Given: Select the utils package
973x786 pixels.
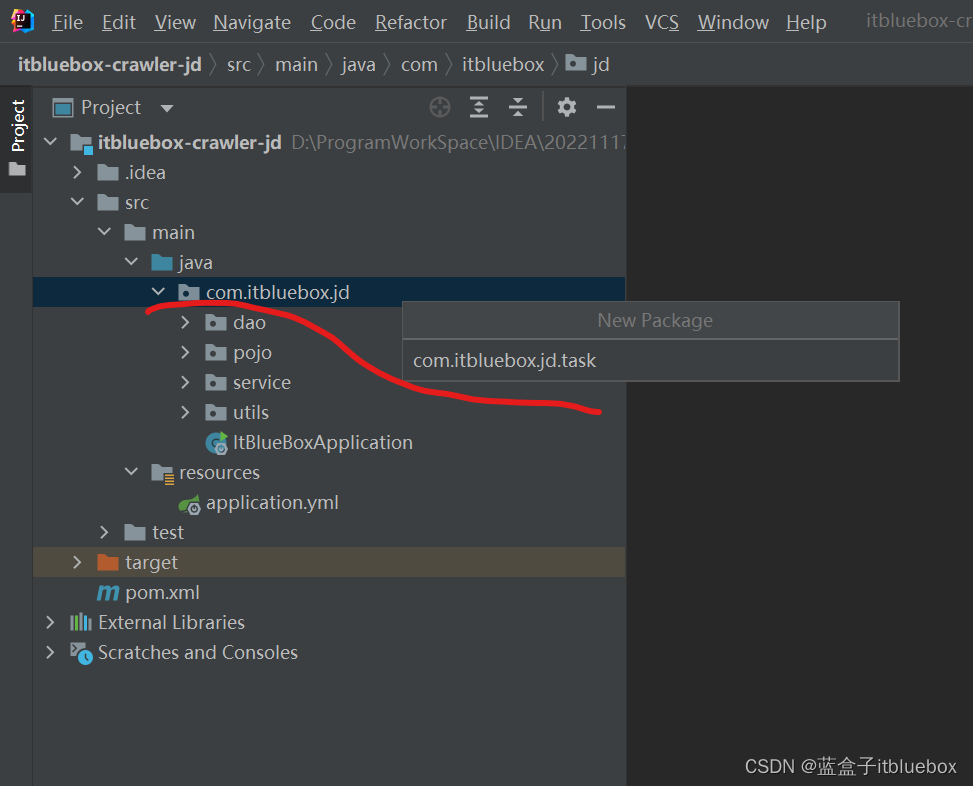Looking at the screenshot, I should pyautogui.click(x=237, y=413).
